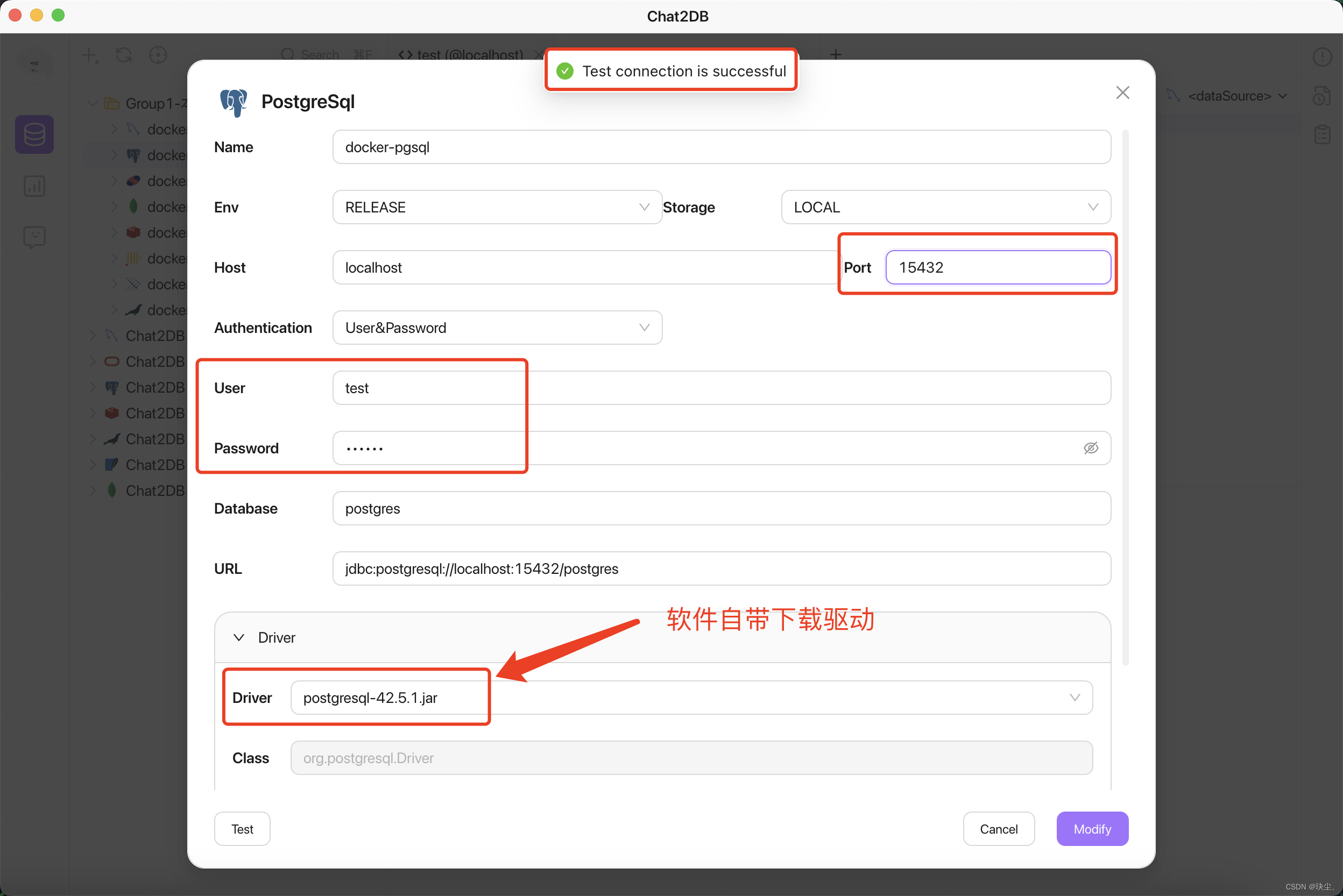Toggle password visibility eye icon

1091,448
